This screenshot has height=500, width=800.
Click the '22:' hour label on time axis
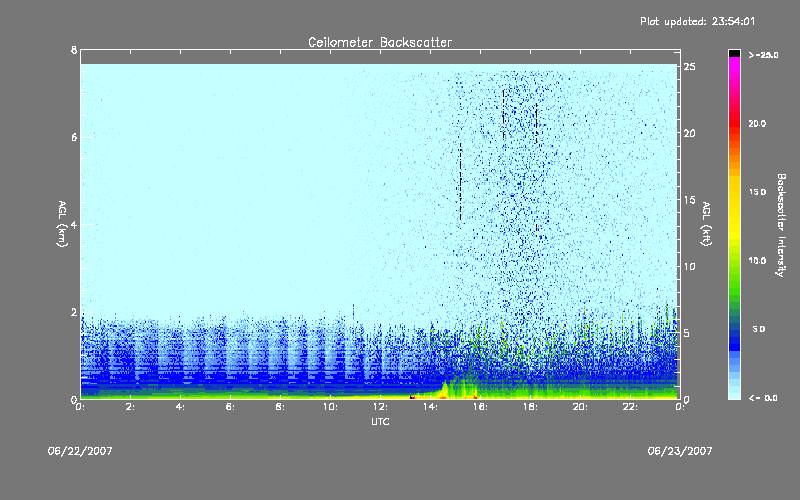(x=631, y=407)
